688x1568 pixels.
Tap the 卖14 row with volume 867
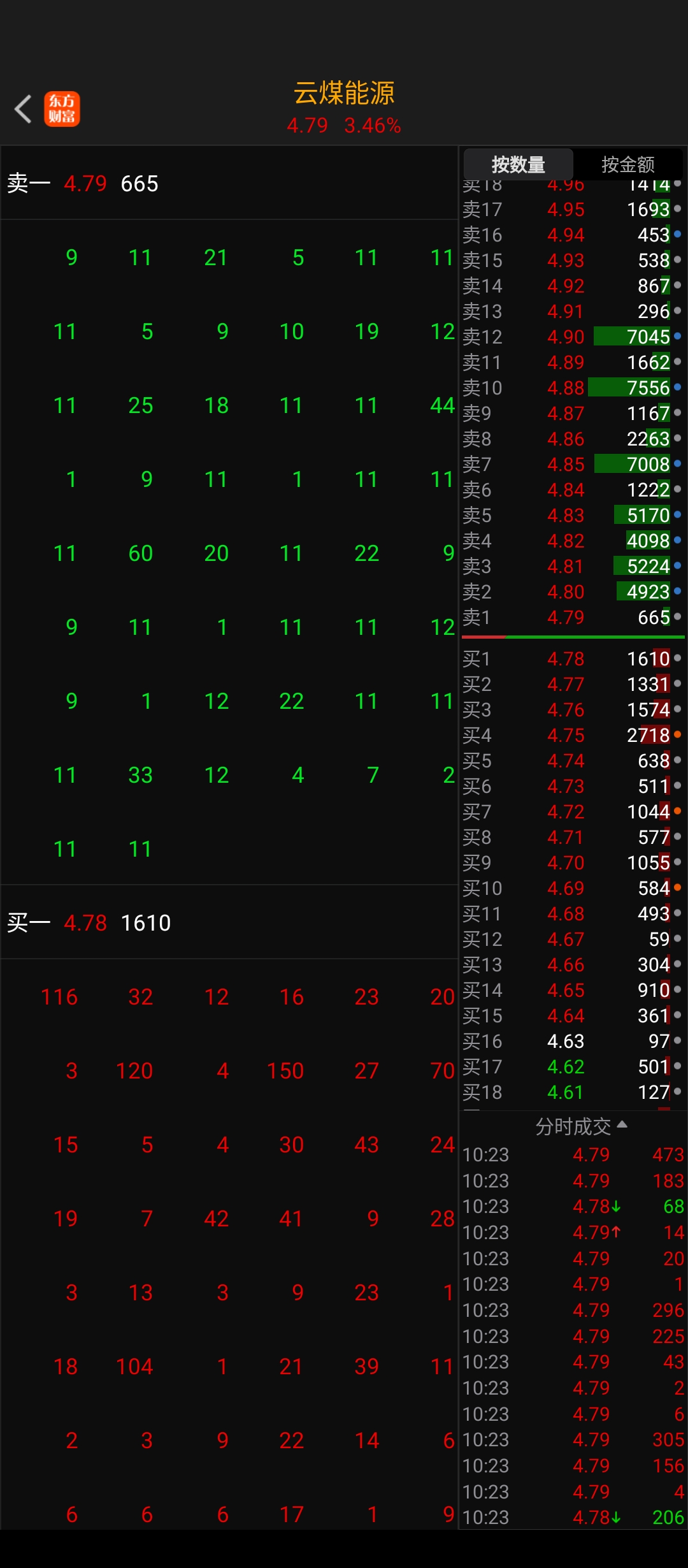572,286
